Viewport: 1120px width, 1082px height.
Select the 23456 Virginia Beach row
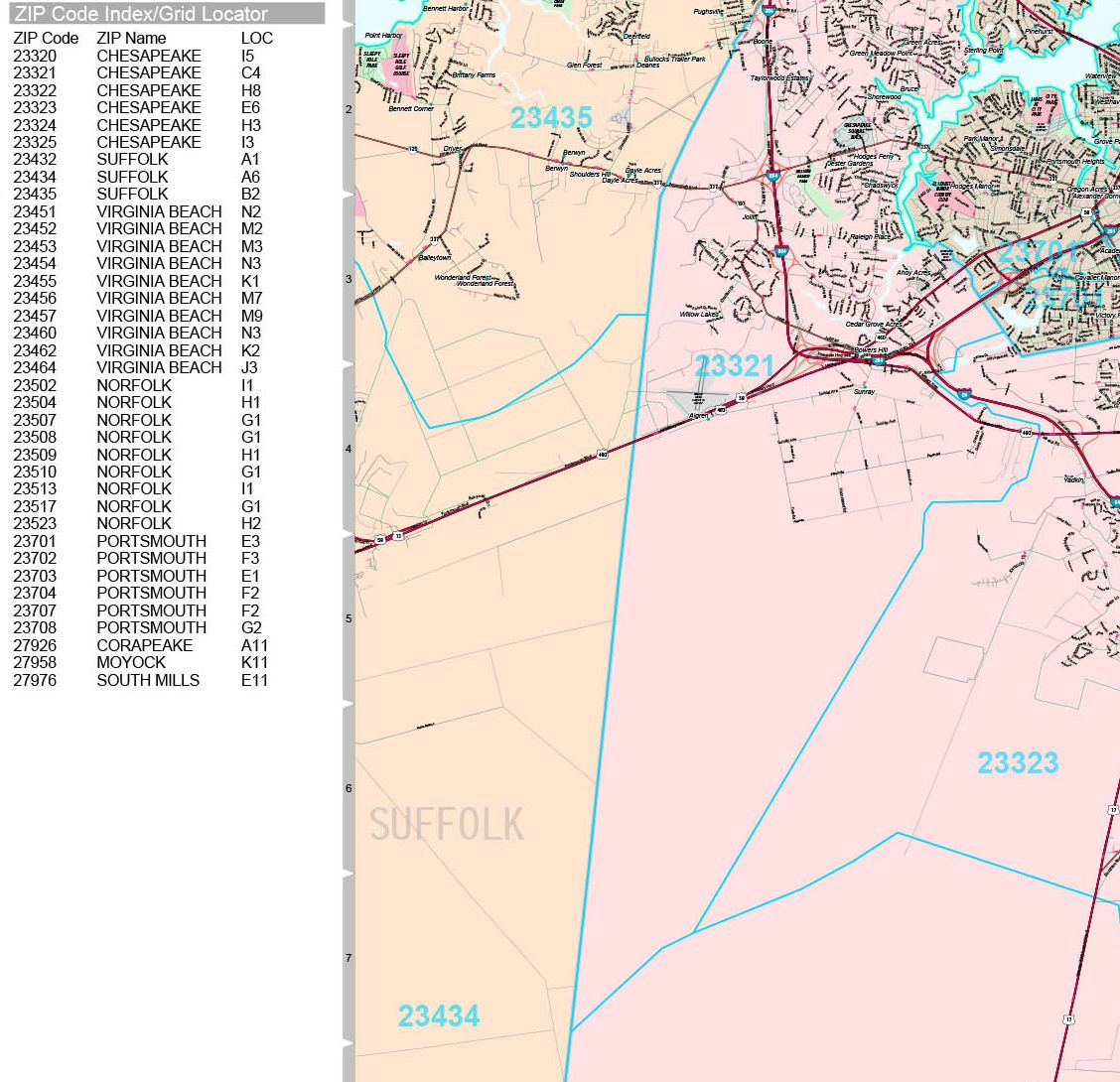143,298
